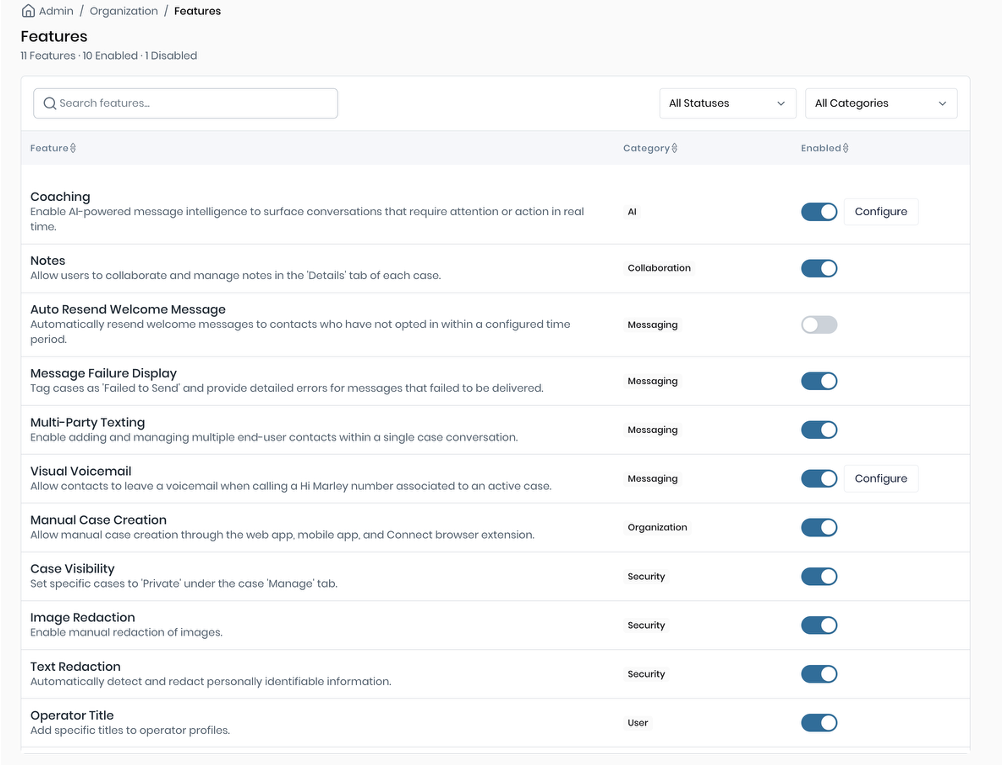The height and width of the screenshot is (766, 1002).
Task: Expand the All Categories dropdown
Action: tap(880, 103)
